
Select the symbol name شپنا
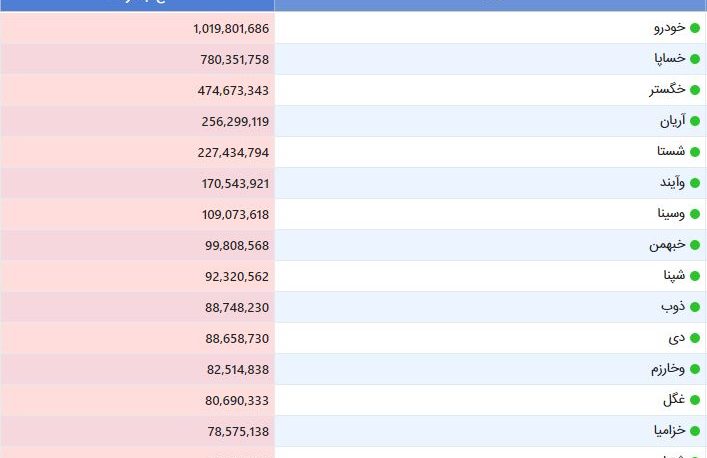tap(675, 275)
